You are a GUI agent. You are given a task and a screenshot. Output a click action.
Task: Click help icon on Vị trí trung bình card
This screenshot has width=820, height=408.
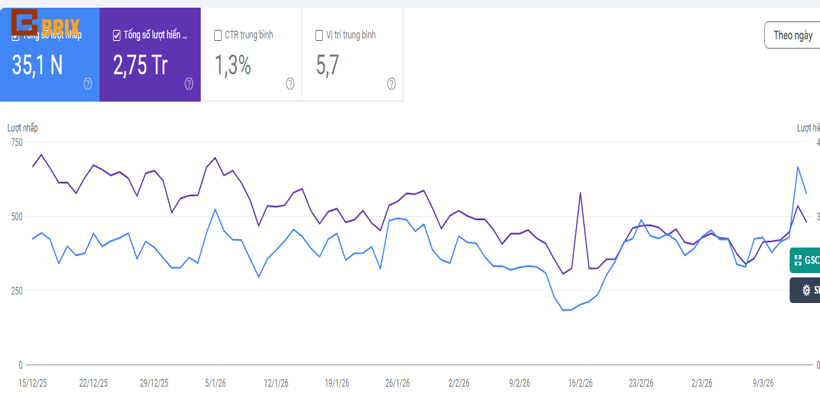[391, 84]
